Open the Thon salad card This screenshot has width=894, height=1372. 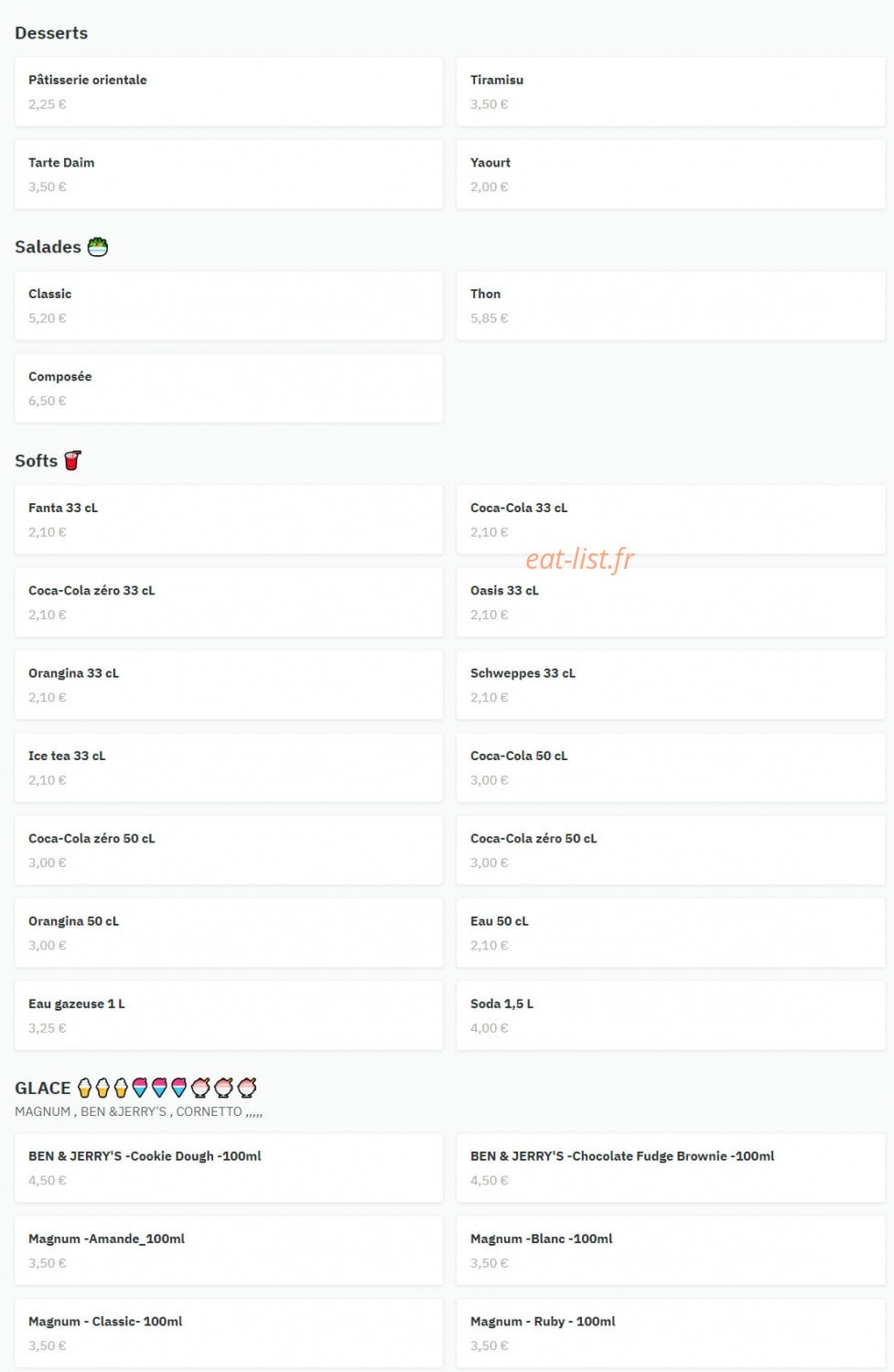pyautogui.click(x=671, y=305)
